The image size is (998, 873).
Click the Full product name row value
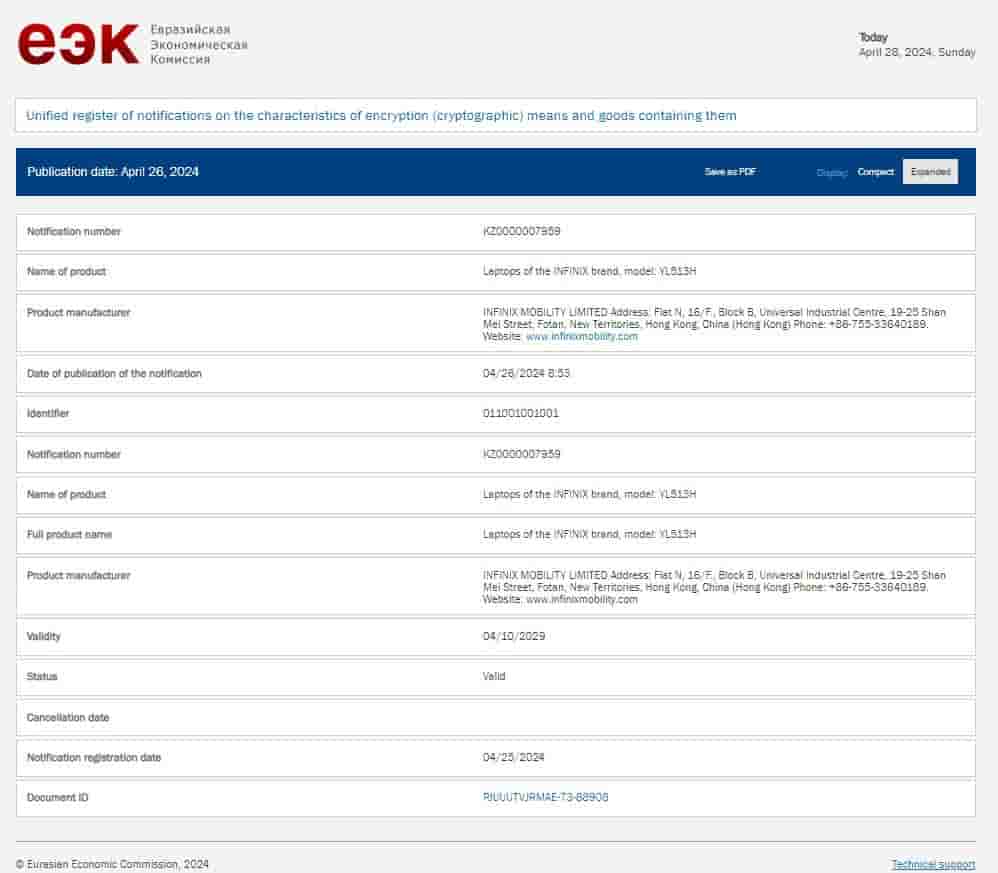589,535
